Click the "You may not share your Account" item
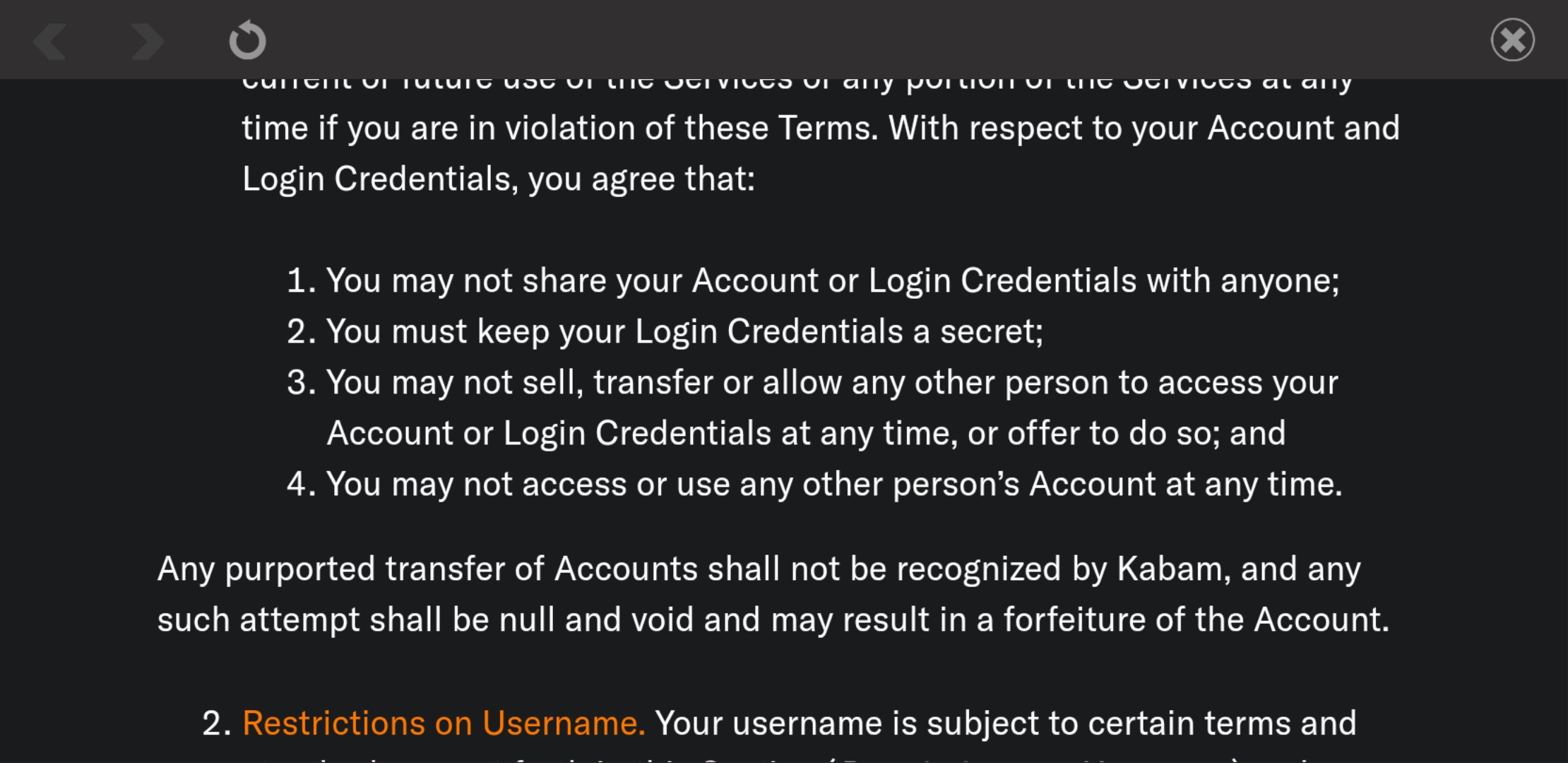 832,280
